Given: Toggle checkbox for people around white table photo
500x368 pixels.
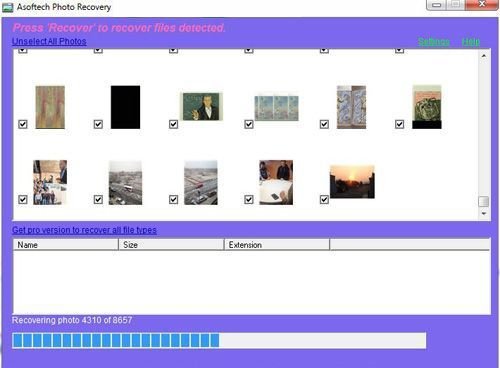Looking at the screenshot, I should 249,200.
